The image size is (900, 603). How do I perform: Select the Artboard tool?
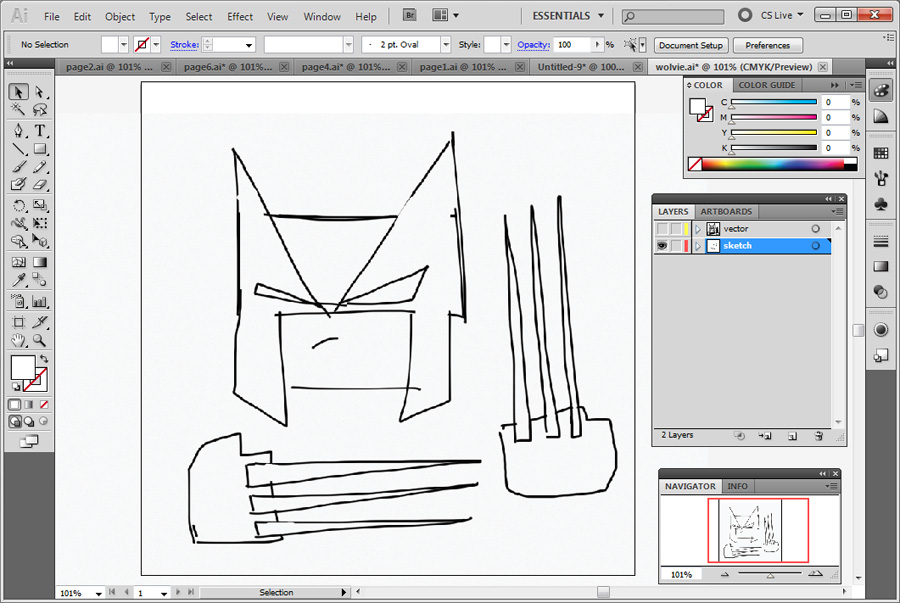pos(18,322)
